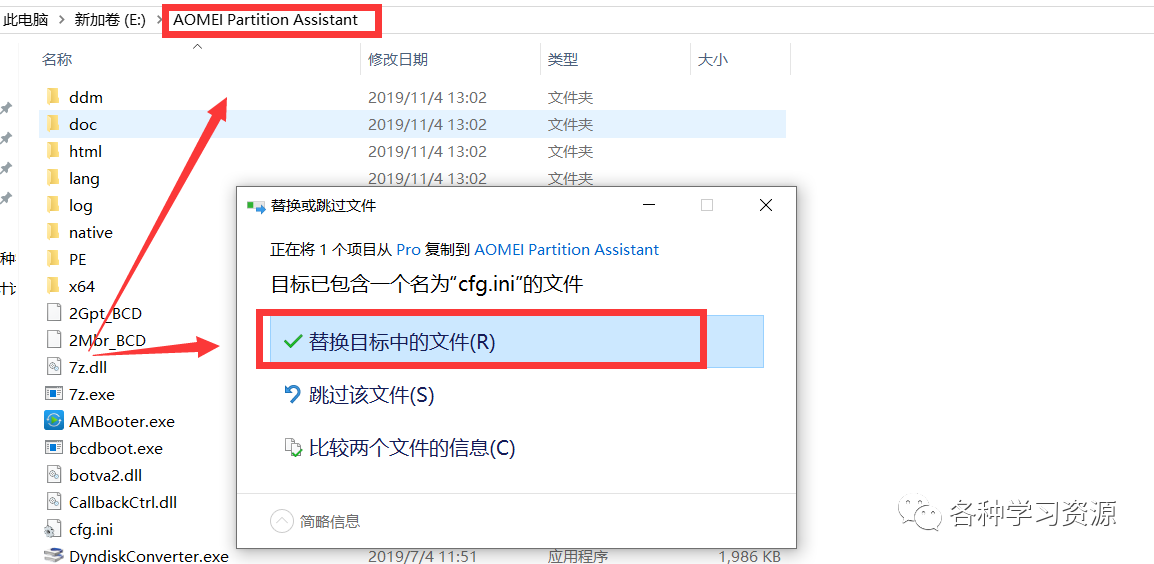
Task: Click the html folder icon
Action: point(52,151)
